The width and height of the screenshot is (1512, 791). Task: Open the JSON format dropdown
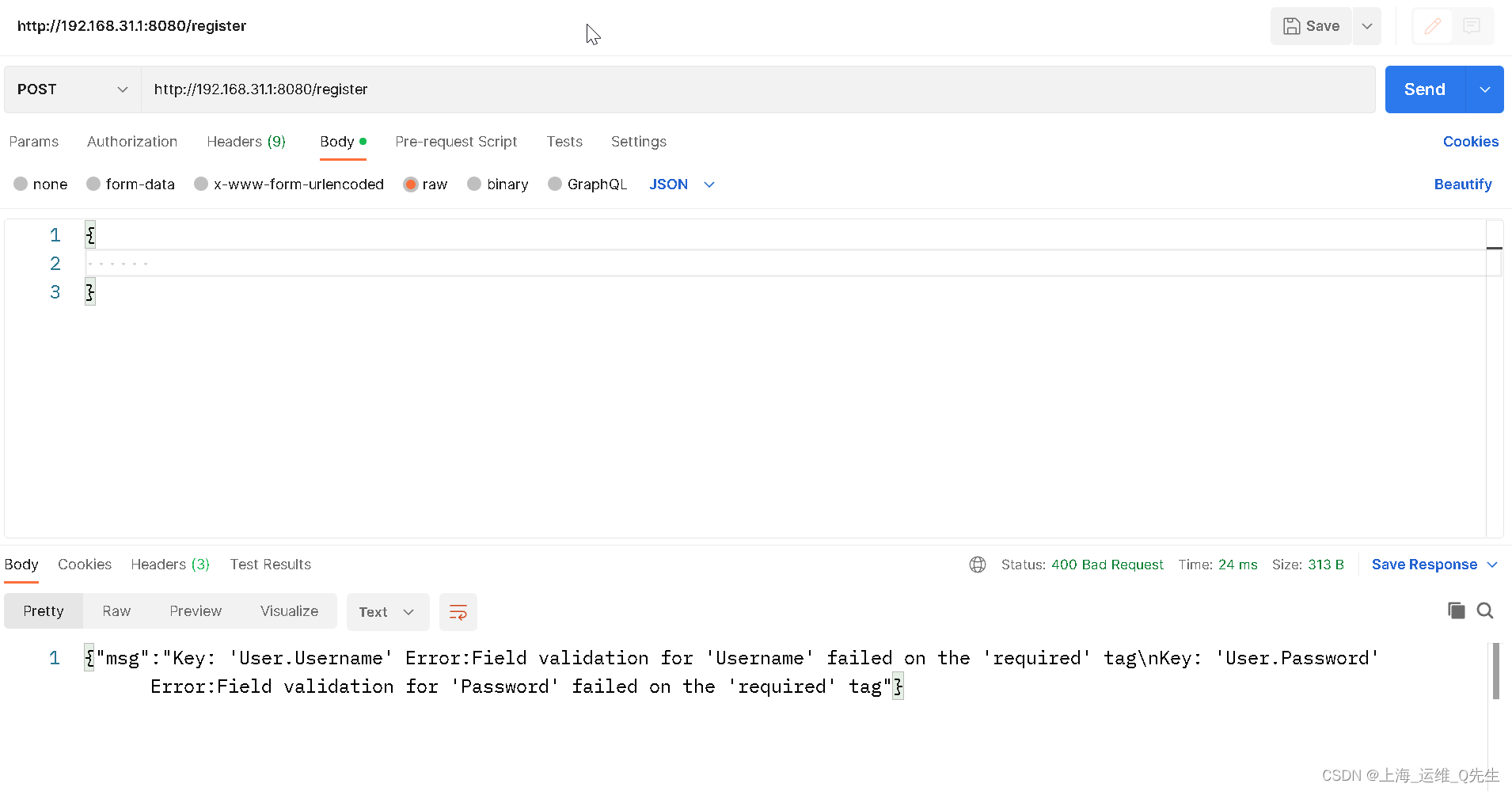coord(682,184)
